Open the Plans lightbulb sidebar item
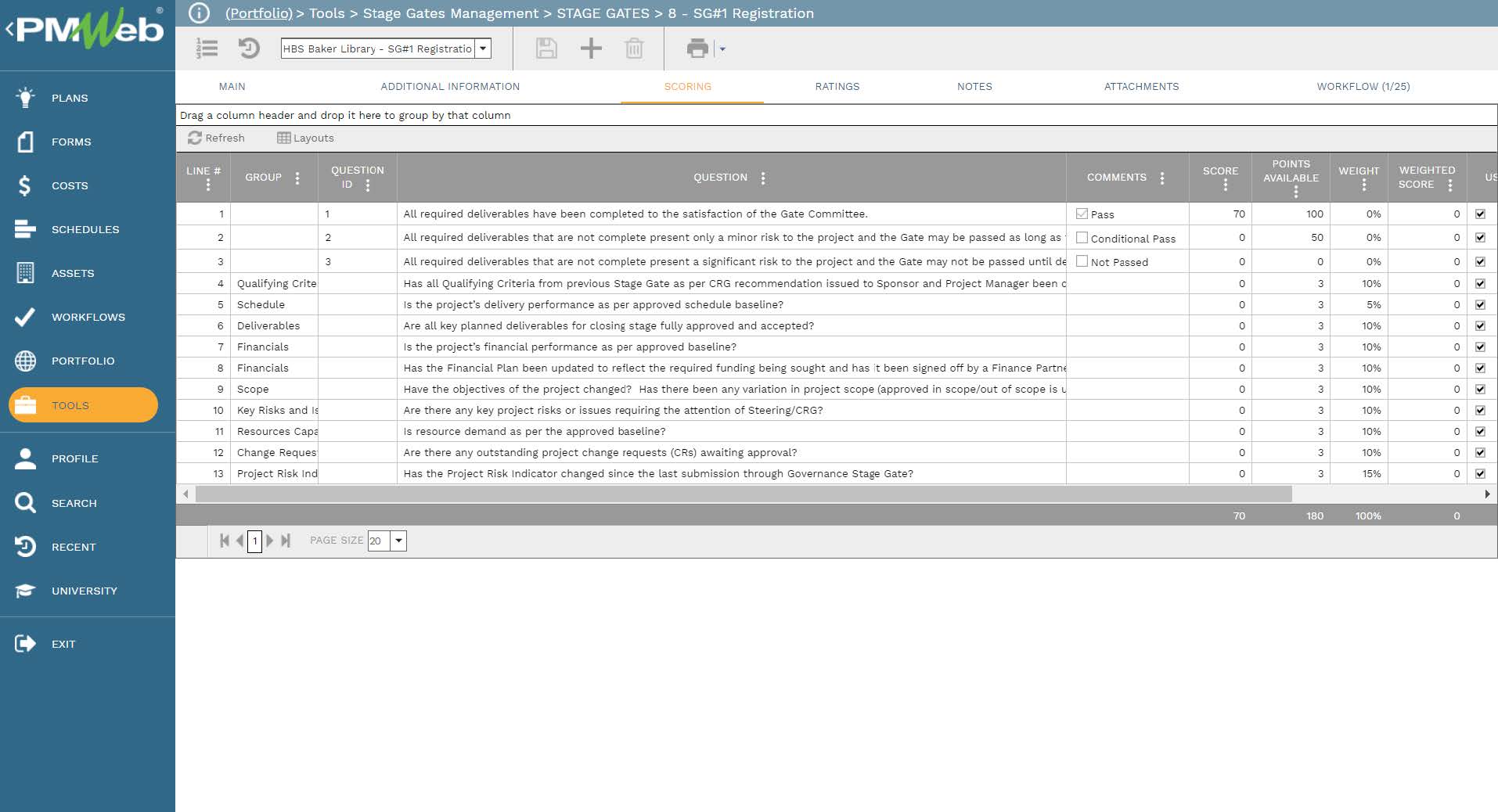Image resolution: width=1498 pixels, height=812 pixels. [88, 98]
